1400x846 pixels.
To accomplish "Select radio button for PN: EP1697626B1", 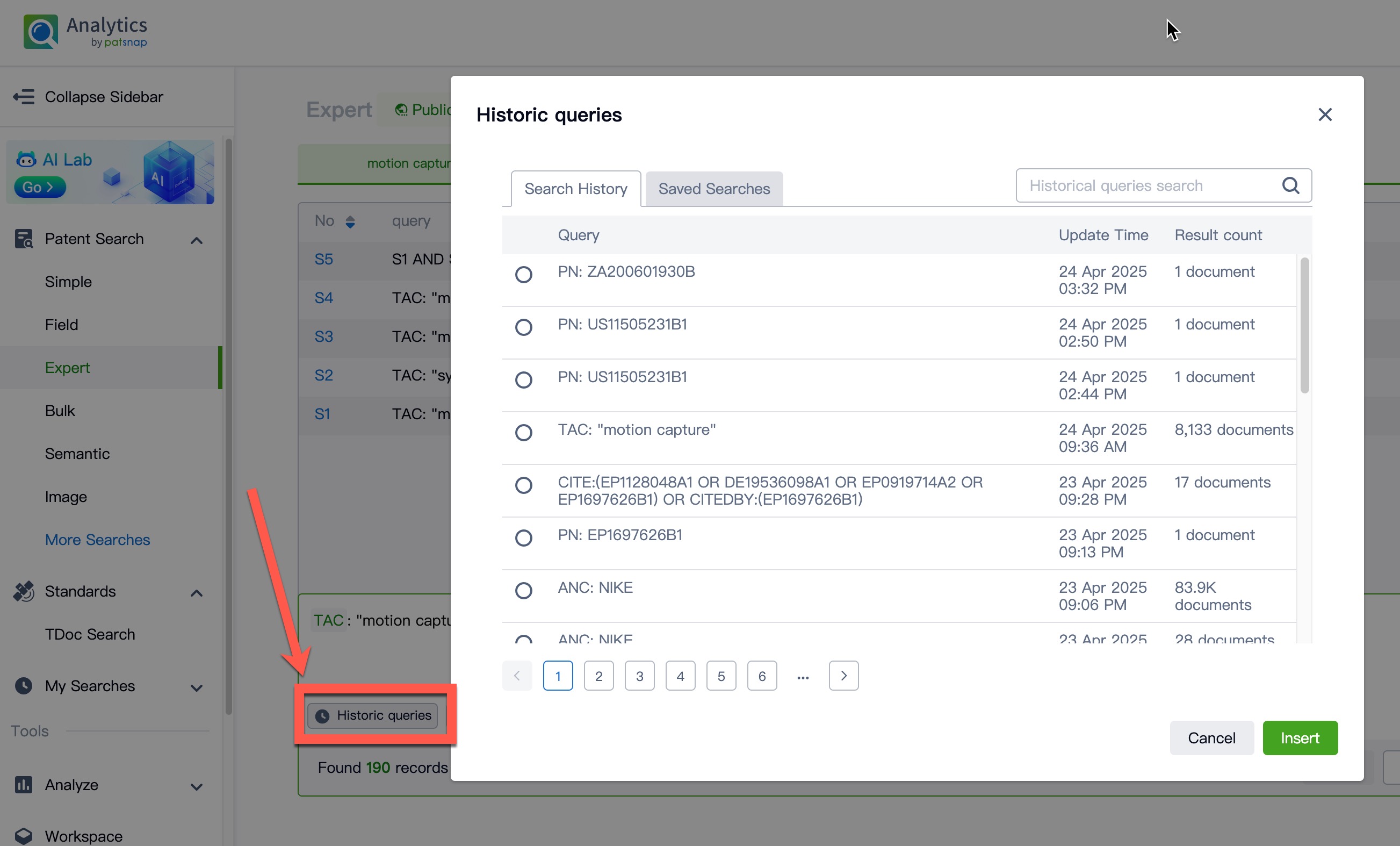I will (523, 538).
